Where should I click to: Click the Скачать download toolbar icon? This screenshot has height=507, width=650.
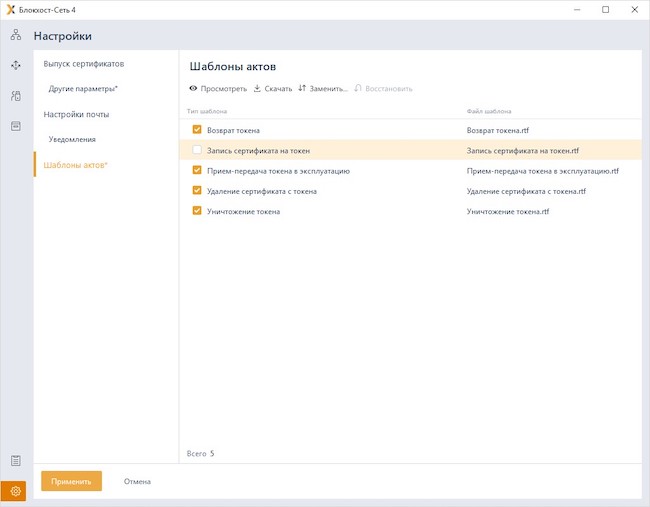pyautogui.click(x=257, y=89)
